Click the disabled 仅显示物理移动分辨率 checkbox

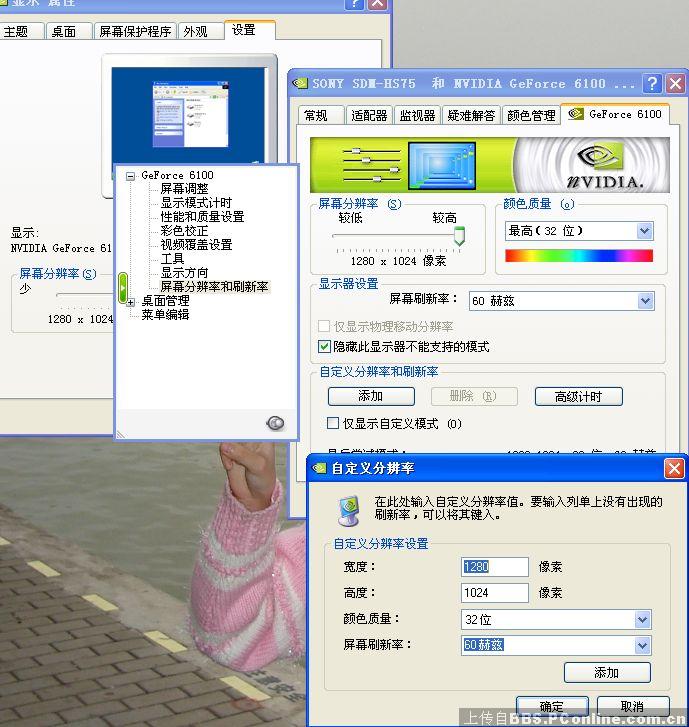pos(324,326)
